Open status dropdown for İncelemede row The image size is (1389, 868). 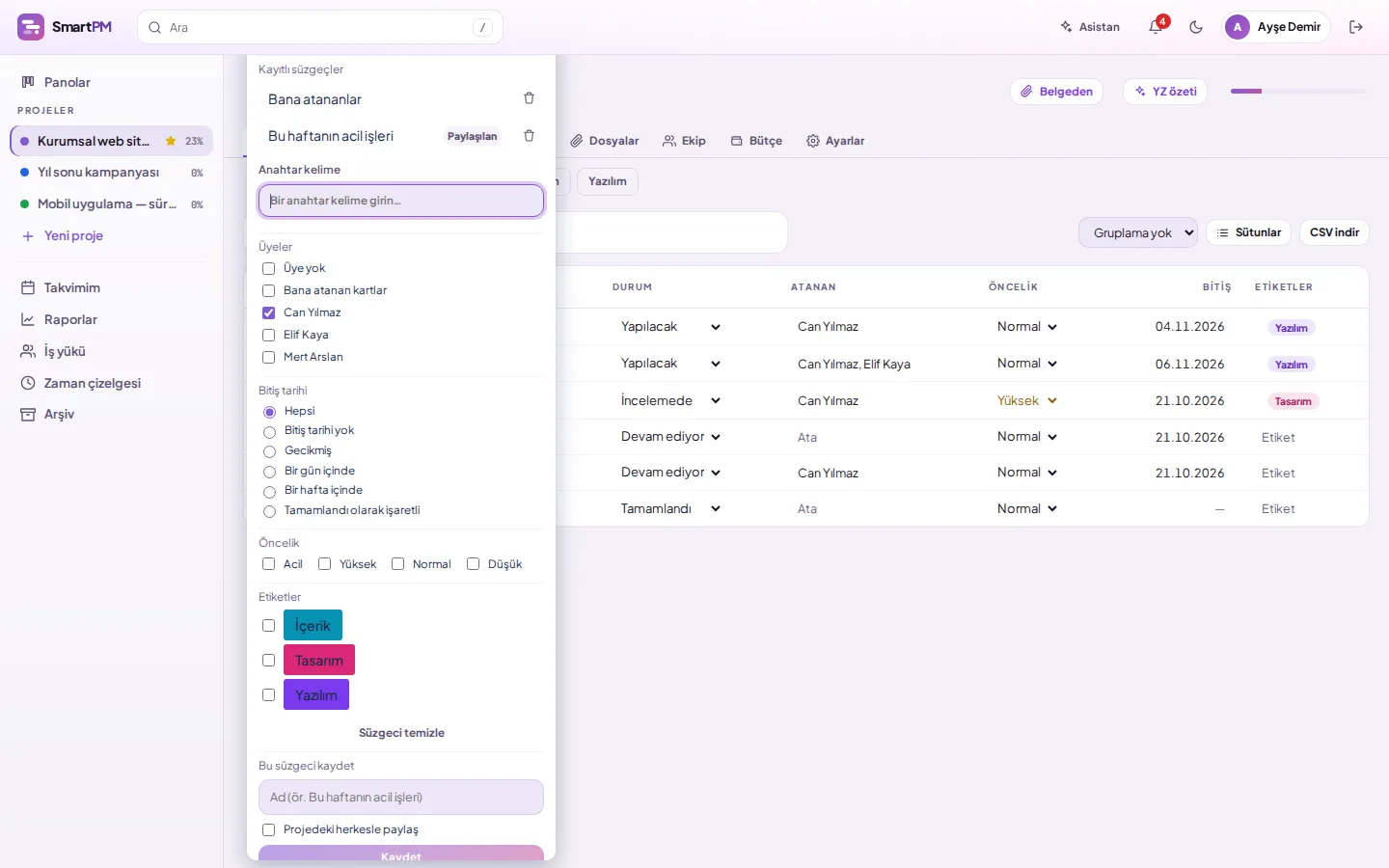click(670, 400)
